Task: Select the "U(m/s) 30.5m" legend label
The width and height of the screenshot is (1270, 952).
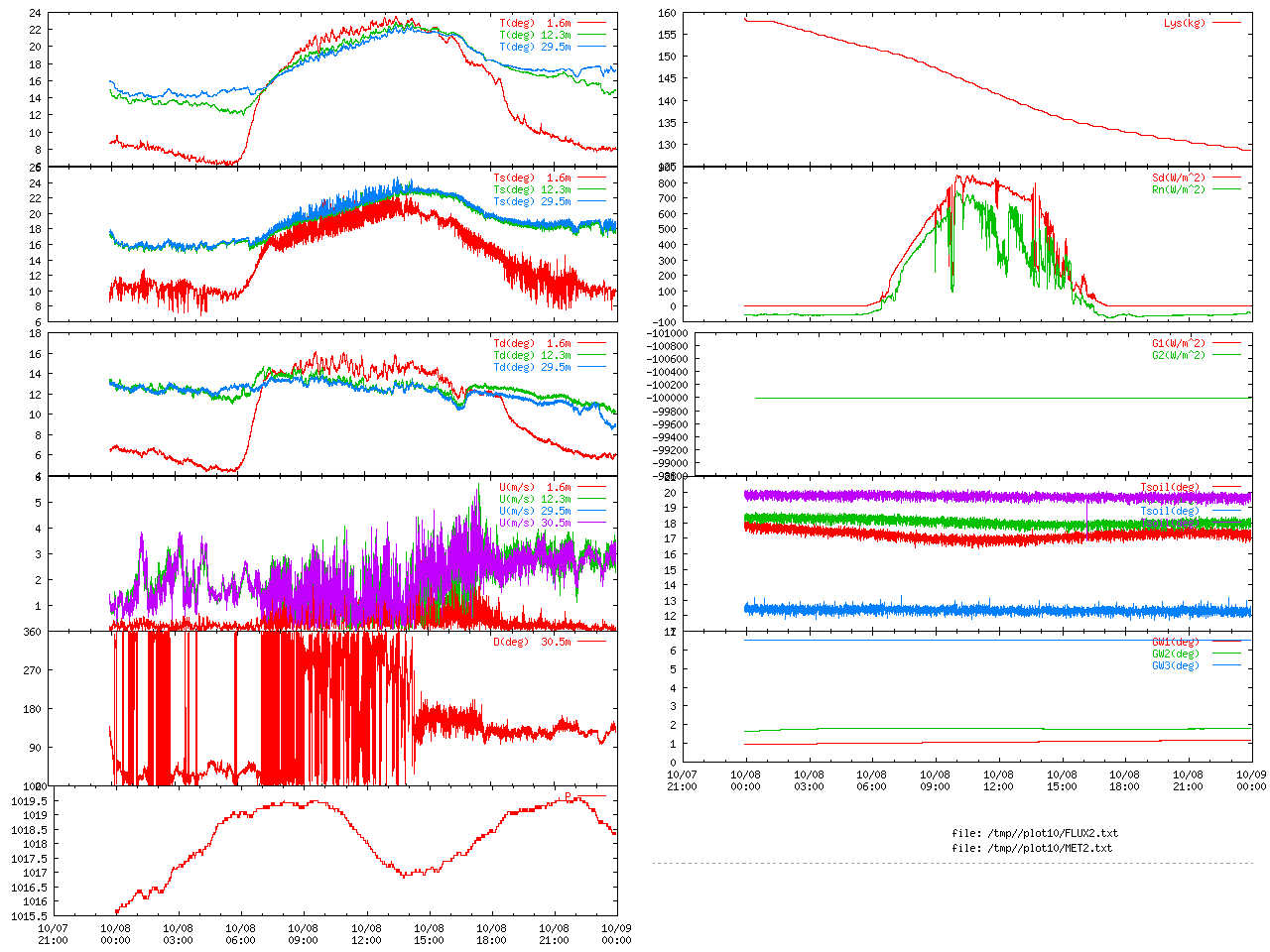Action: coord(536,523)
